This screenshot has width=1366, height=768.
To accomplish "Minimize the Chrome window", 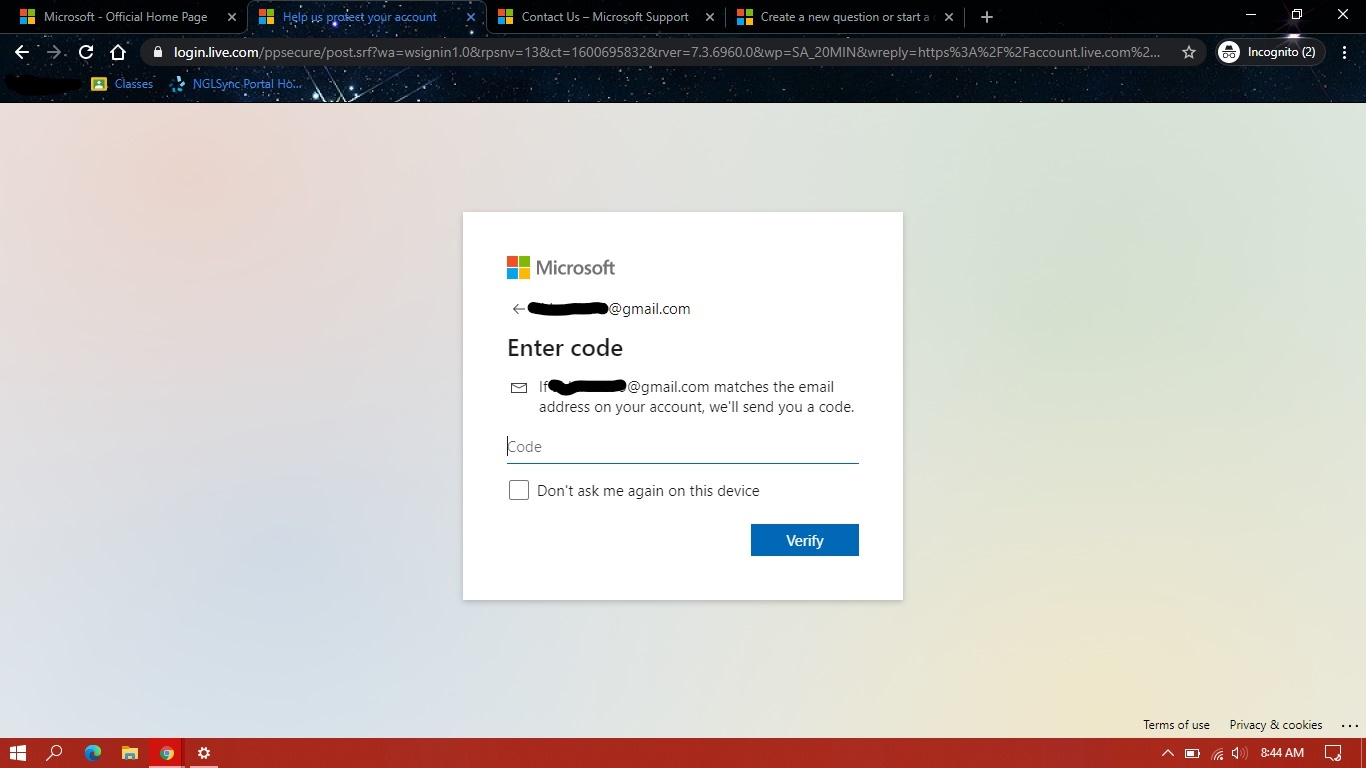I will click(x=1251, y=15).
